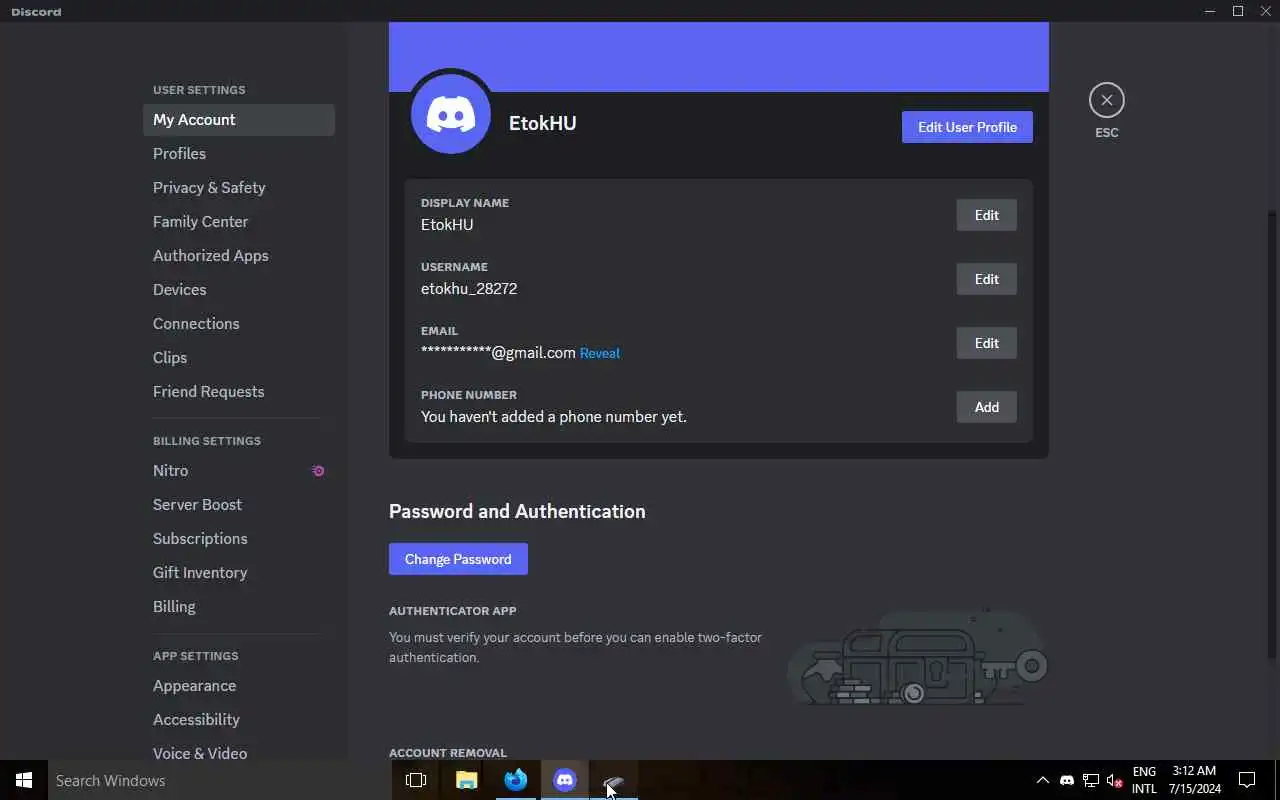Viewport: 1280px width, 800px height.
Task: Open the Firefox-style browser on taskbar
Action: pos(515,780)
